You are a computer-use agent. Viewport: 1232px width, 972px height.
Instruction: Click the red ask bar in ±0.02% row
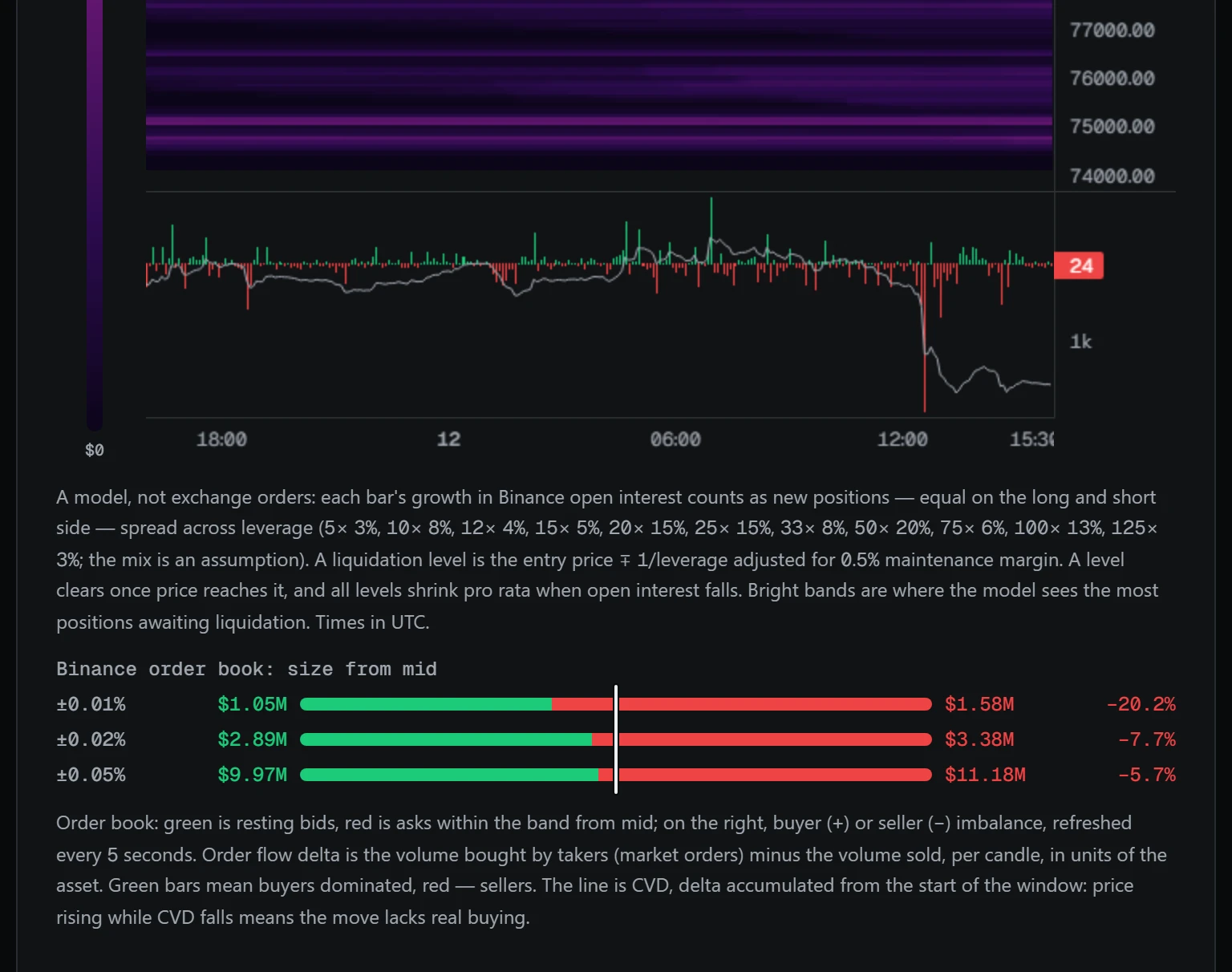pyautogui.click(x=762, y=739)
